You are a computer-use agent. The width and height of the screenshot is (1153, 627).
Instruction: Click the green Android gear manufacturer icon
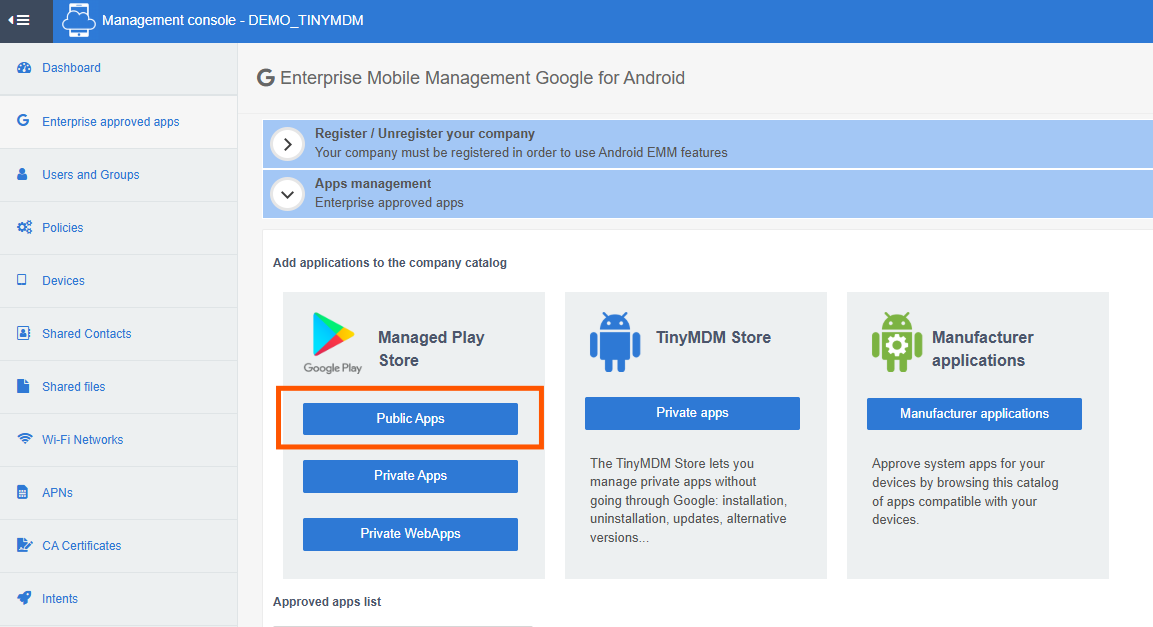(x=896, y=342)
